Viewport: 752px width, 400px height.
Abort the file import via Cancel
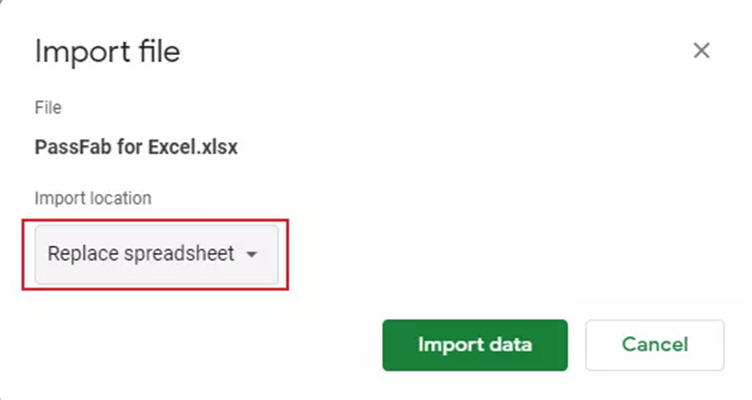[654, 345]
